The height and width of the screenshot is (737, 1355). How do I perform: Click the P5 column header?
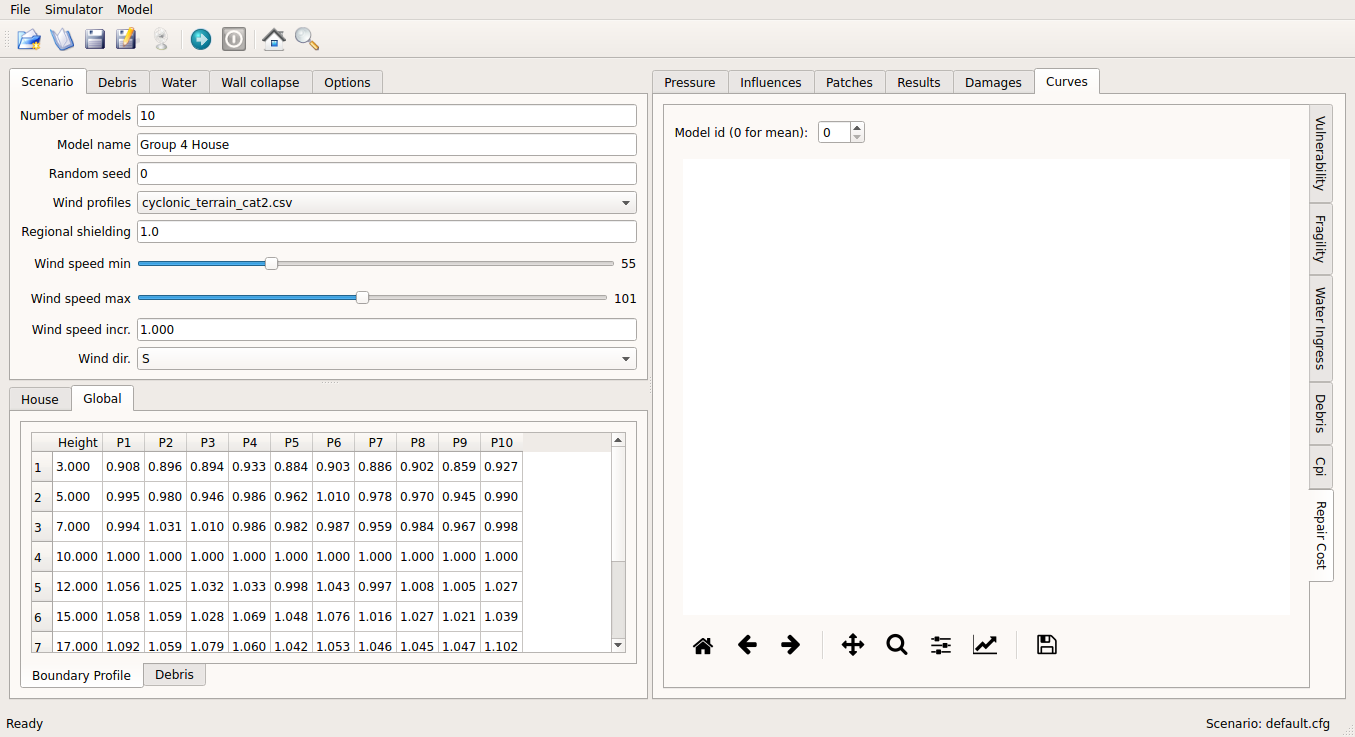(291, 442)
